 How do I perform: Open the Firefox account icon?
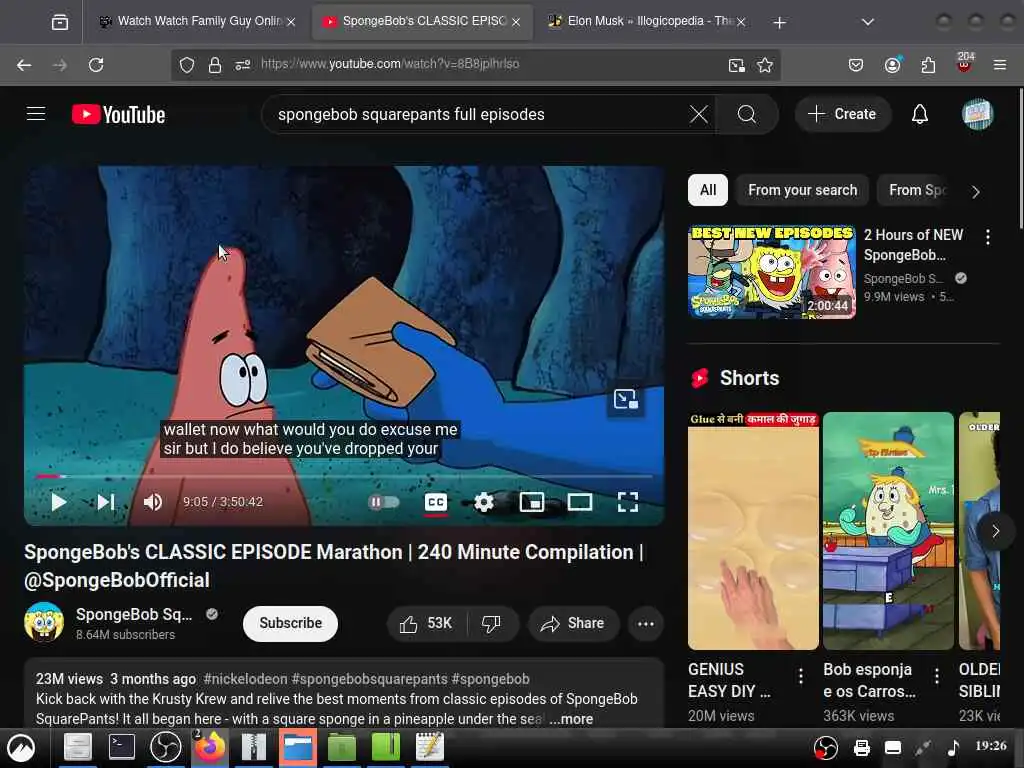tap(892, 65)
